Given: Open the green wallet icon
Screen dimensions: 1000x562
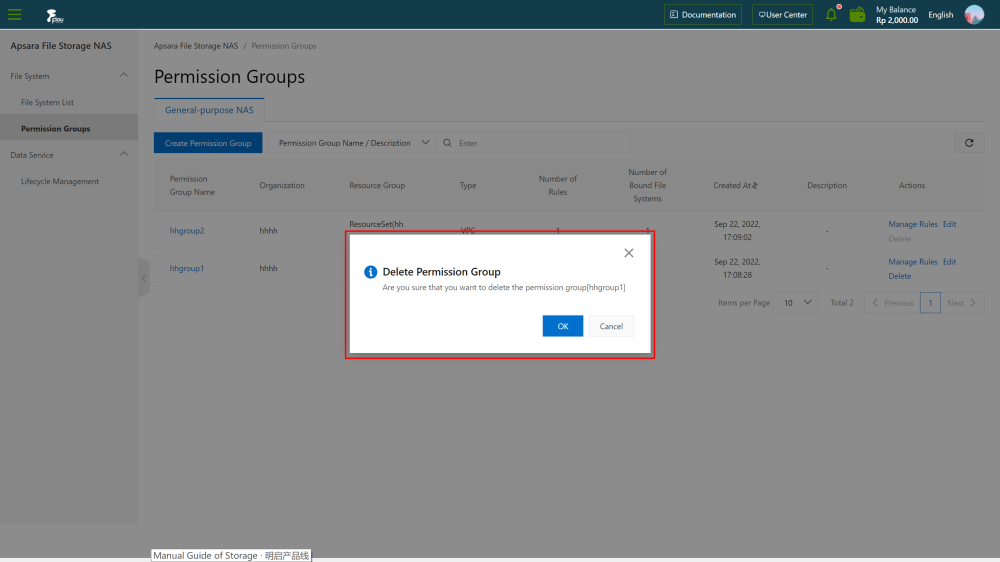Looking at the screenshot, I should pos(857,15).
